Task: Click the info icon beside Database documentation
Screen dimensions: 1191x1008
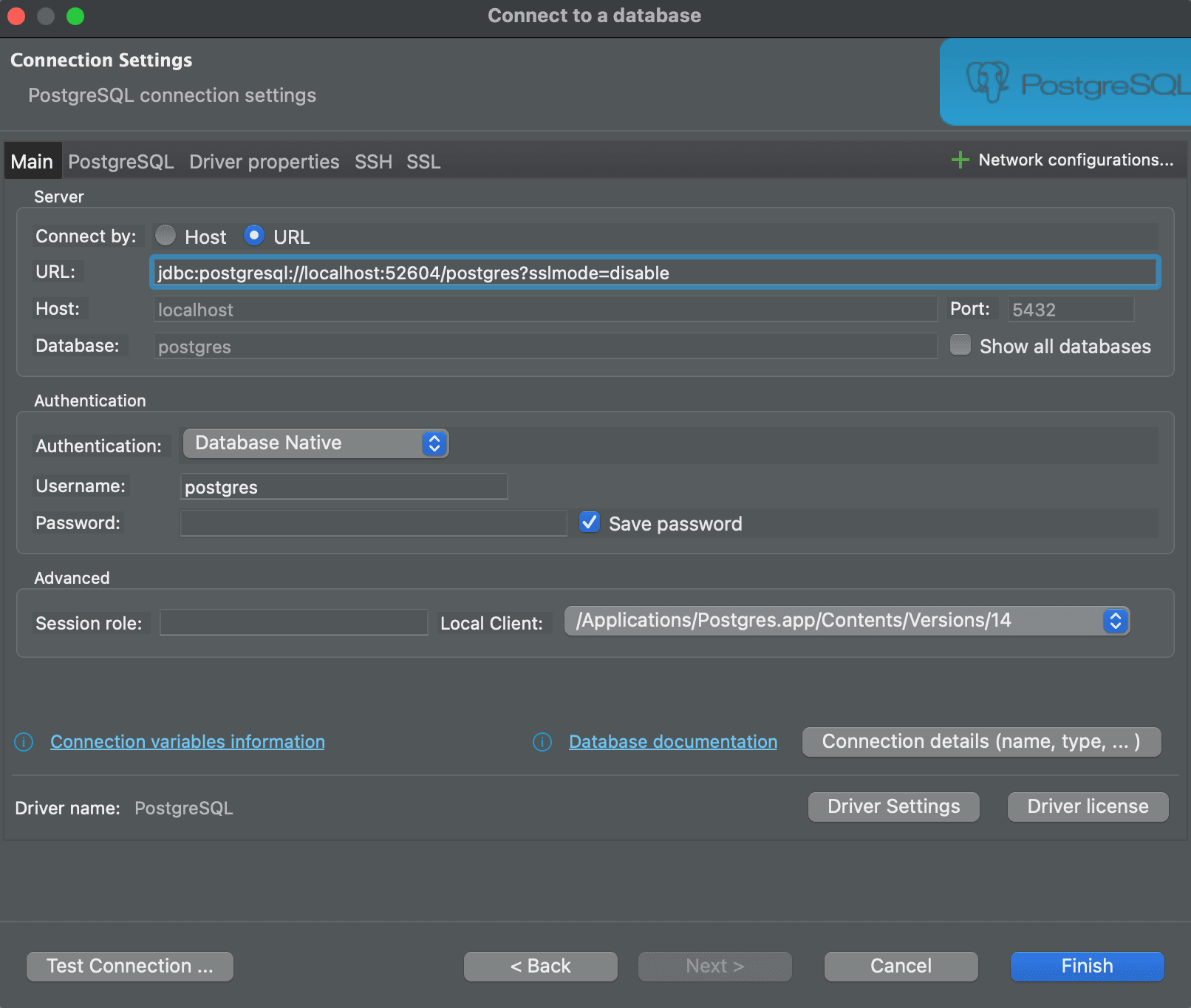Action: point(542,742)
